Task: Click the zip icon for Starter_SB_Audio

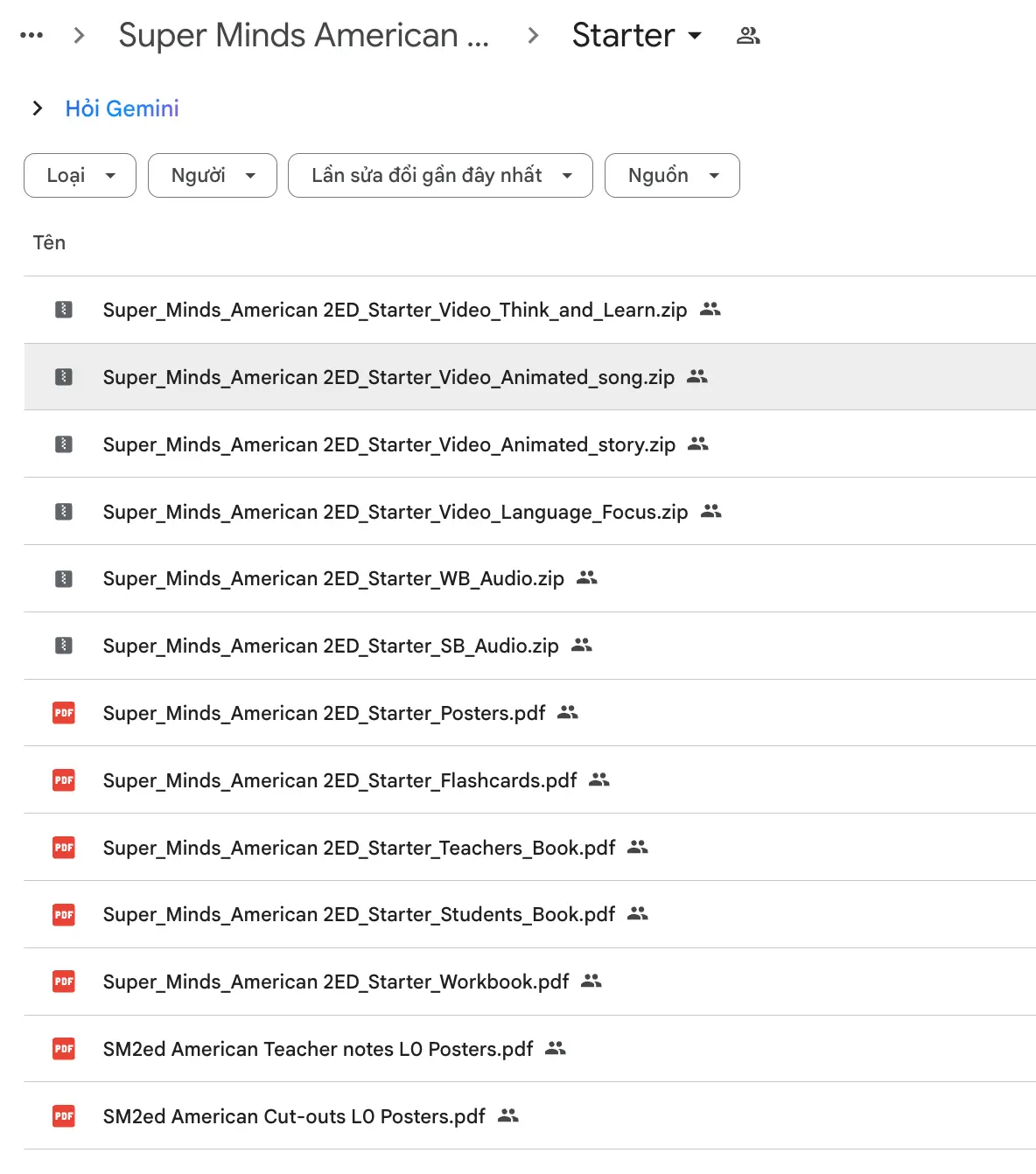Action: pos(64,646)
